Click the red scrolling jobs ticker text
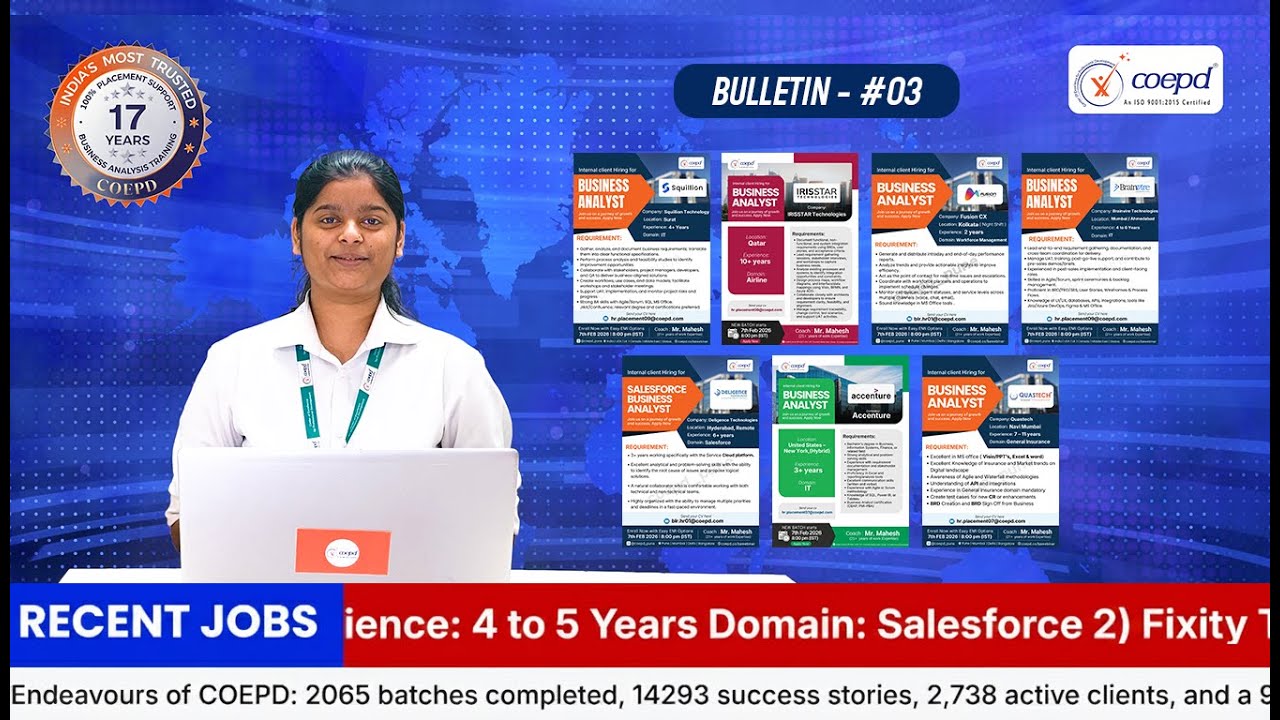The height and width of the screenshot is (720, 1280). [806, 625]
